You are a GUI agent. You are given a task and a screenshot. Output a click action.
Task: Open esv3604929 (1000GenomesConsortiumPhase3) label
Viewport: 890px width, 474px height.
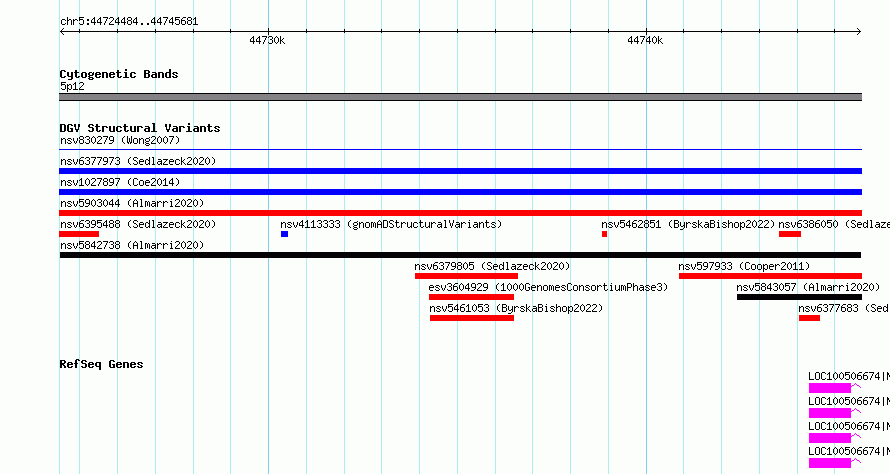point(548,287)
